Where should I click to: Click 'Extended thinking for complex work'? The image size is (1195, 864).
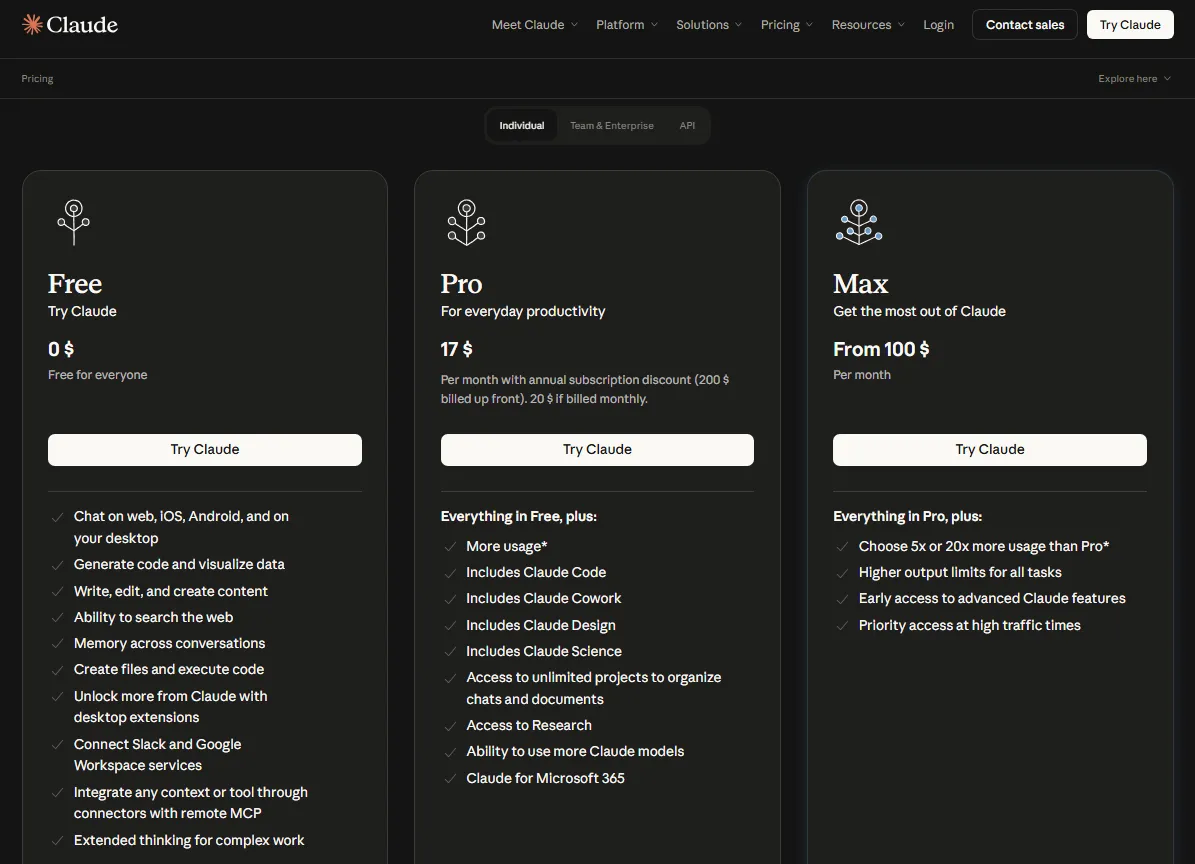pos(188,840)
